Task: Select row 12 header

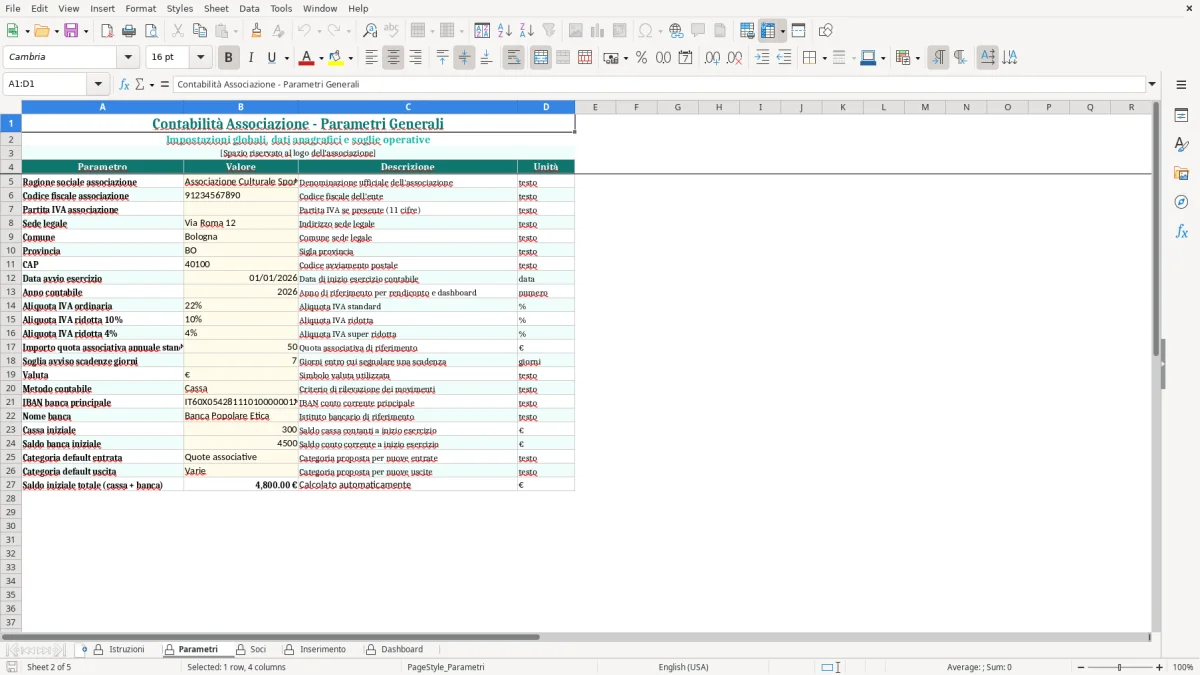Action: click(11, 279)
